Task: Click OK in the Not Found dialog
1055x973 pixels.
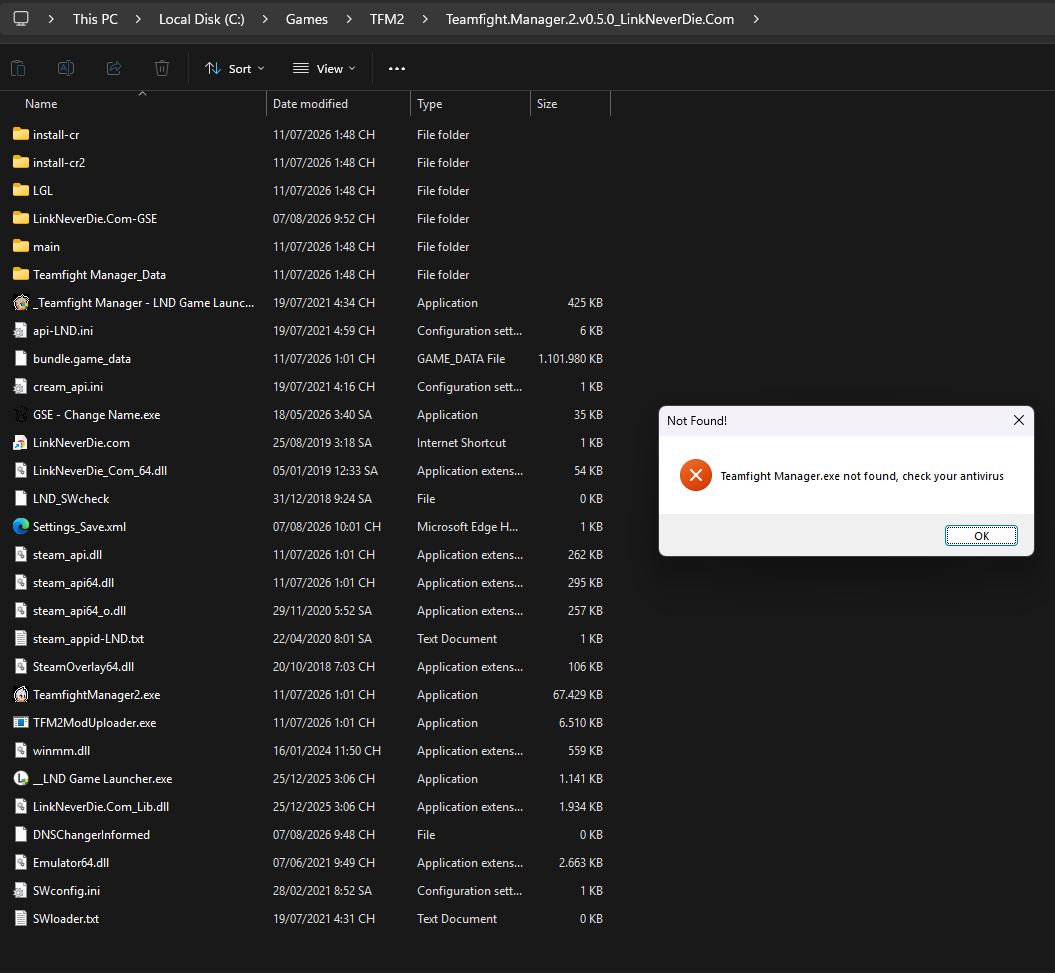Action: pyautogui.click(x=981, y=536)
